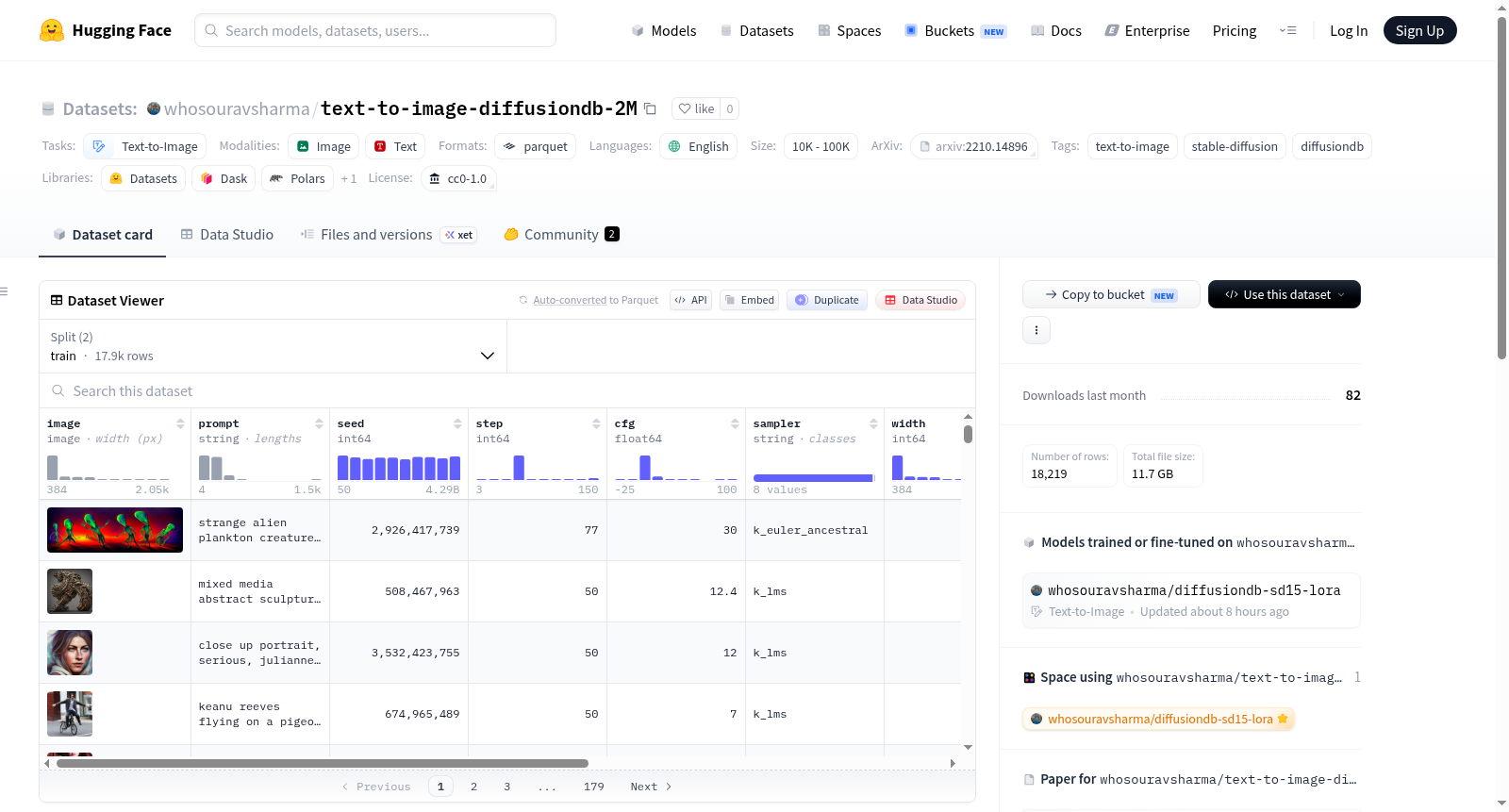Switch to the Dataset card tab
This screenshot has height=812, width=1509.
coord(103,235)
